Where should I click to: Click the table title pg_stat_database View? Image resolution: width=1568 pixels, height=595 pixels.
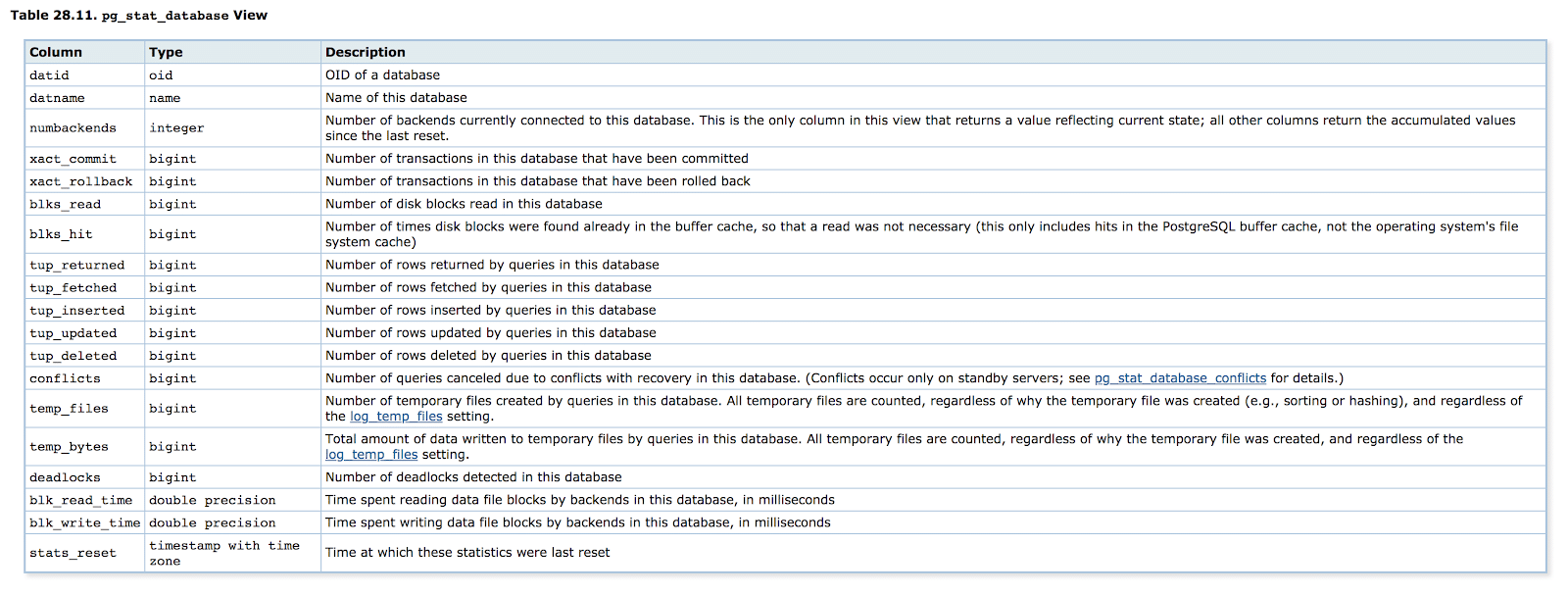point(138,16)
